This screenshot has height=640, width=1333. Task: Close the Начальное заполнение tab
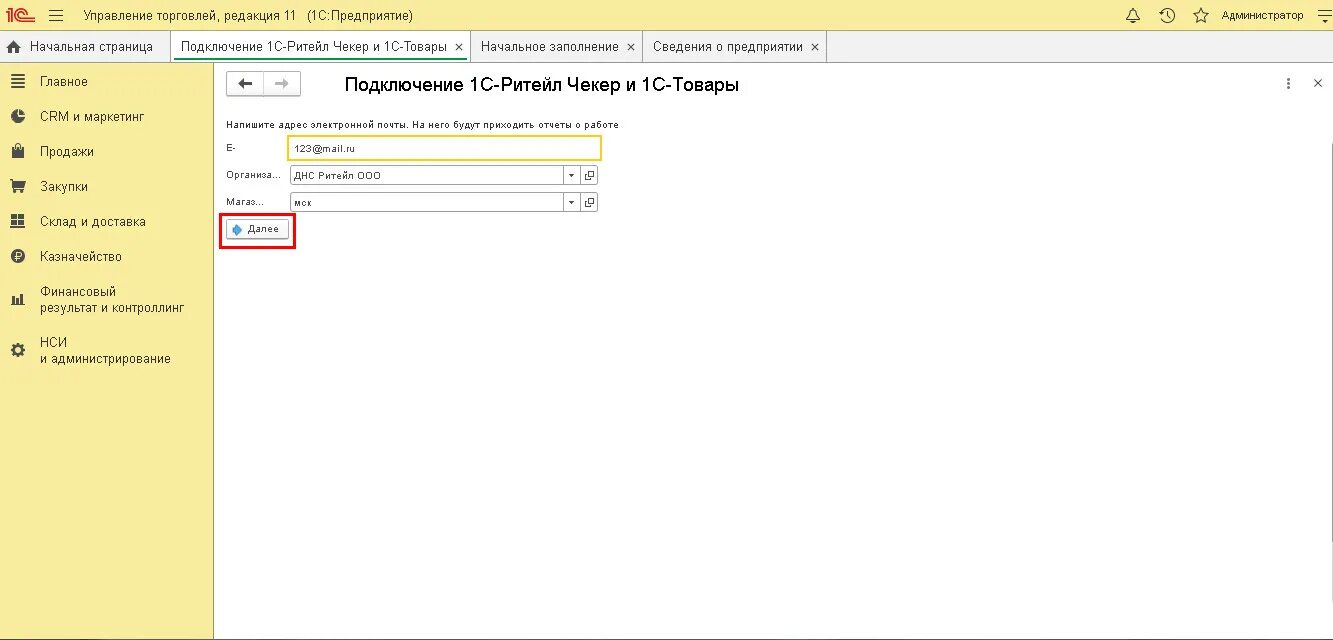[x=630, y=47]
